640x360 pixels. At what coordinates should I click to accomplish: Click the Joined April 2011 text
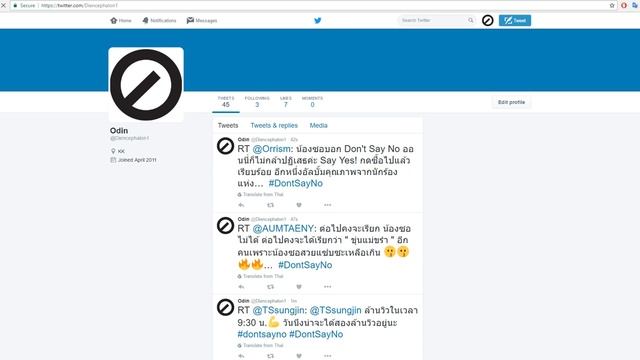click(x=137, y=160)
